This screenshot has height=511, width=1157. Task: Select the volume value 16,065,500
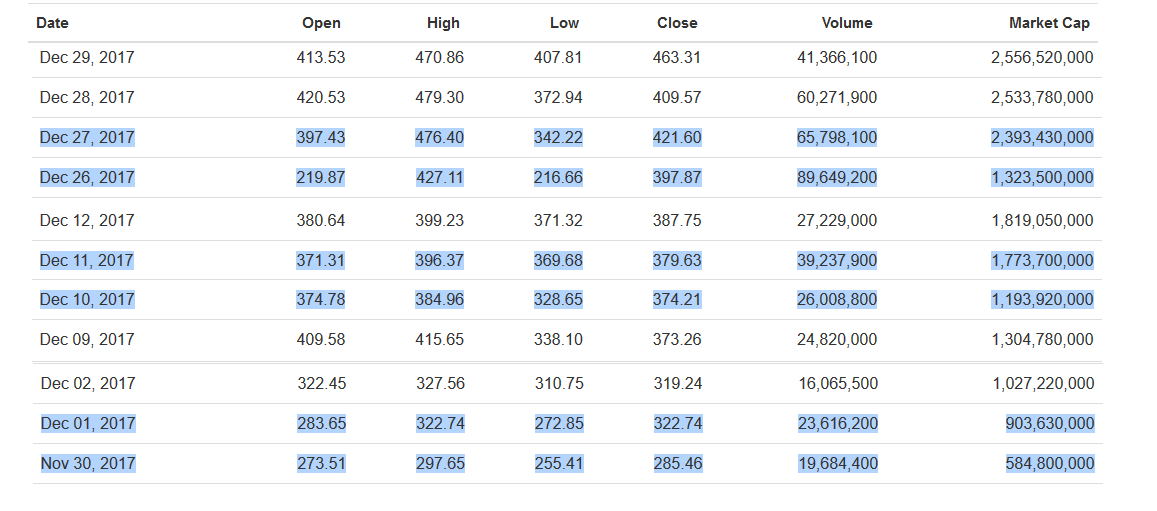pos(838,384)
